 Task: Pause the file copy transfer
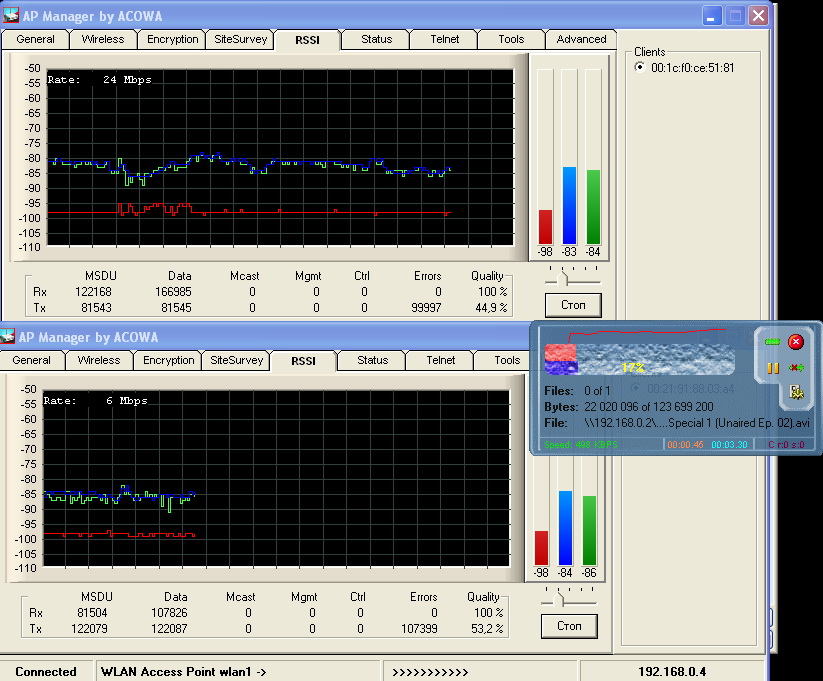[773, 368]
